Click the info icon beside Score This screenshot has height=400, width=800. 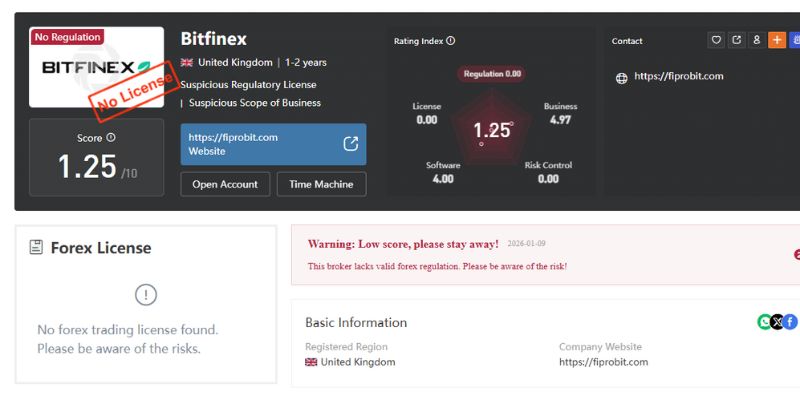(x=111, y=138)
